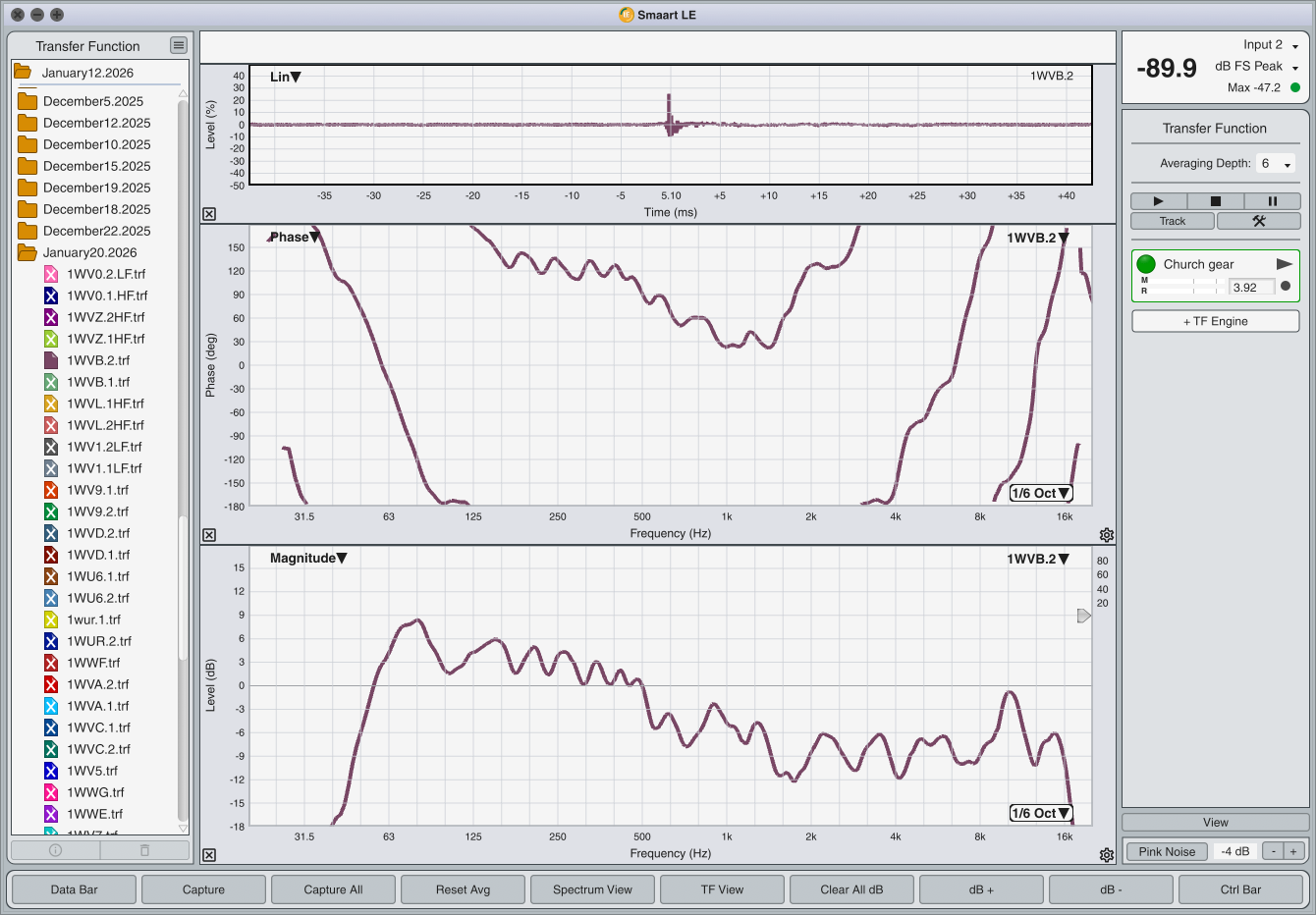The height and width of the screenshot is (915, 1316).
Task: Pause the transfer function measurement
Action: pos(1272,201)
